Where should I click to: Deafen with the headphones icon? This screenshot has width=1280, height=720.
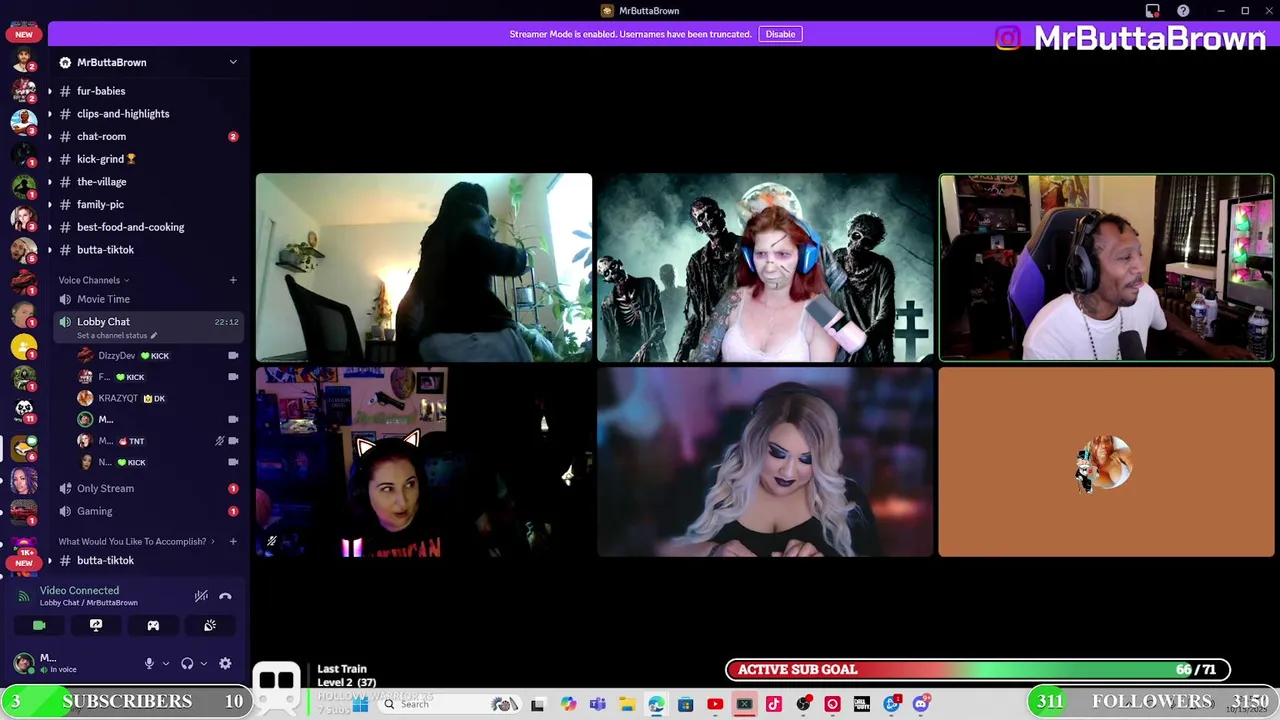(x=187, y=663)
